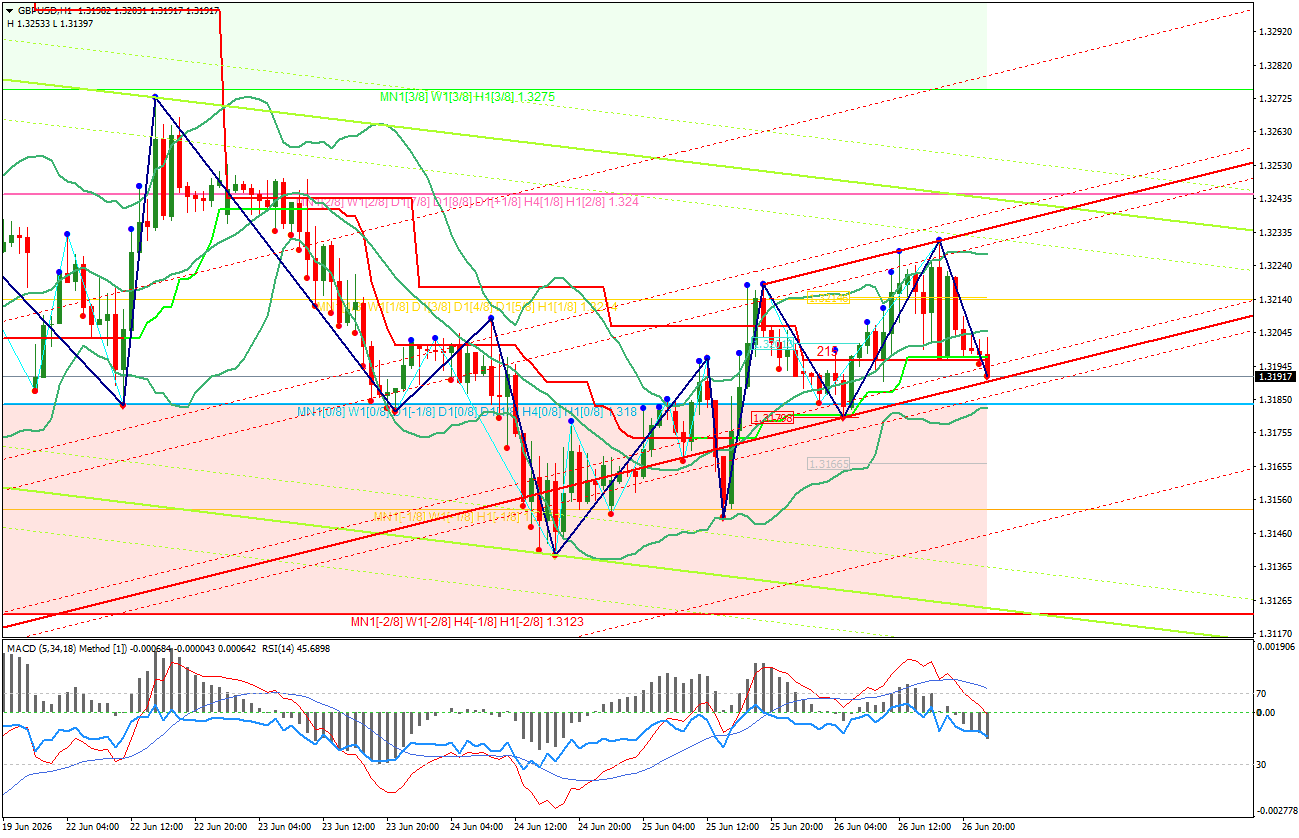Select the 'H 1.32533 L 1.31397' label

point(49,23)
